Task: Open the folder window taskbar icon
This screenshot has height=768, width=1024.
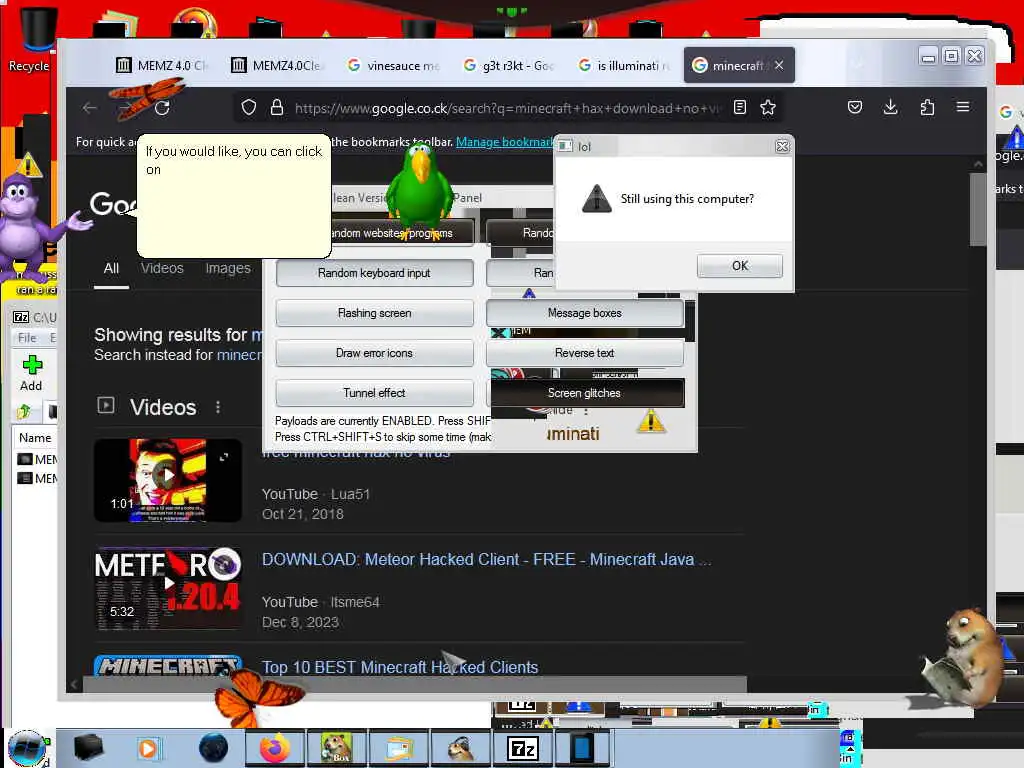Action: [398, 748]
